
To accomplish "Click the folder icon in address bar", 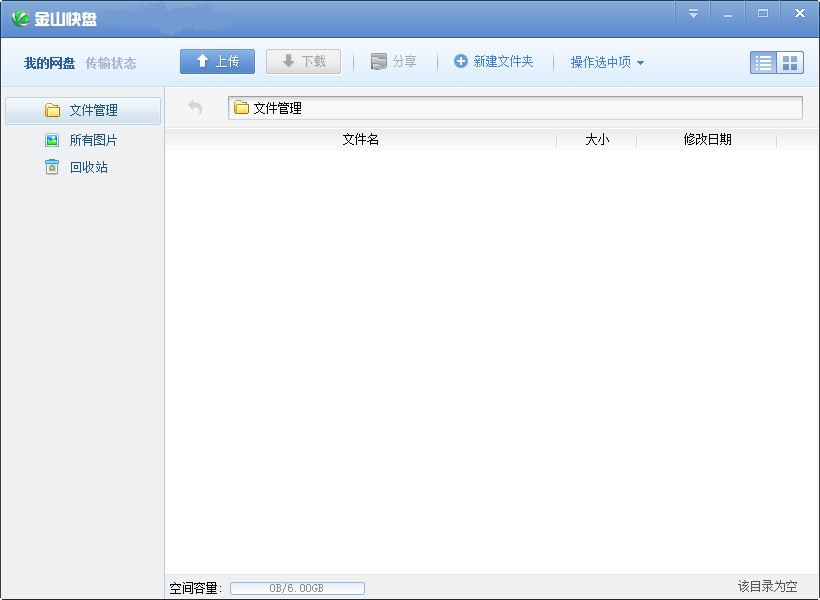I will pos(241,107).
